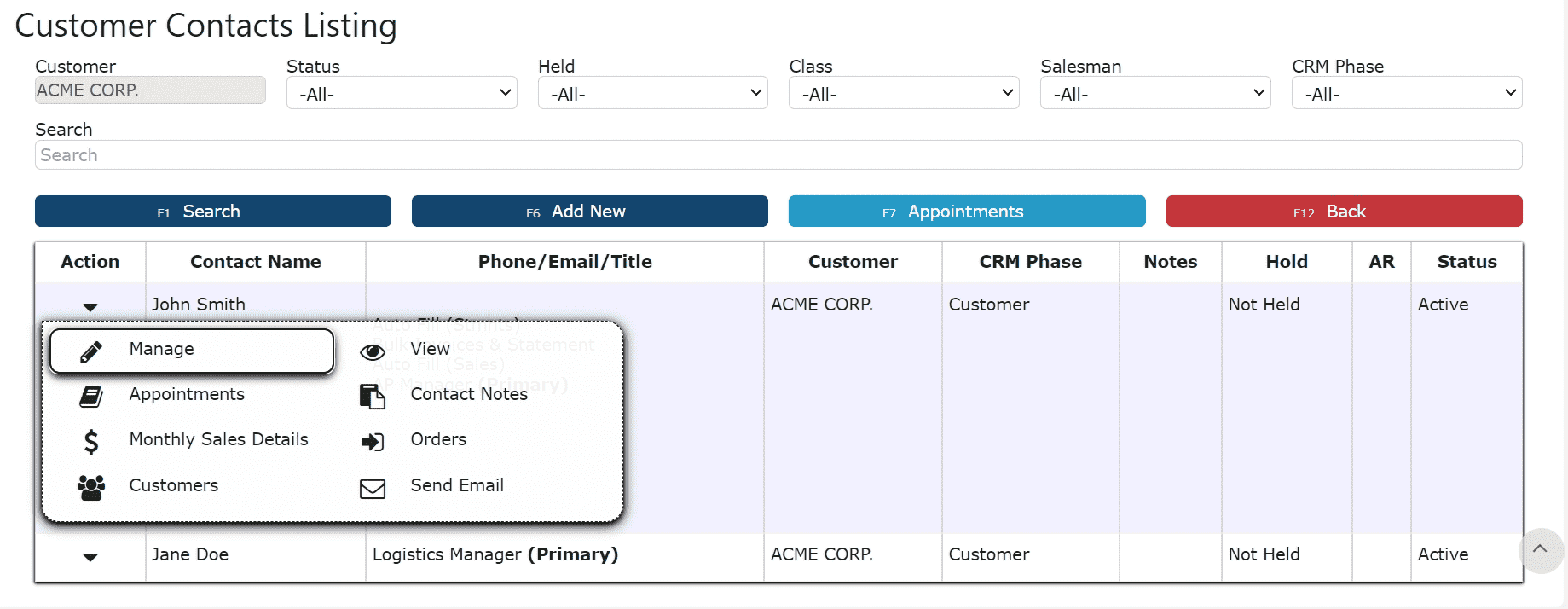Viewport: 1568px width, 609px height.
Task: Select Contact Notes from the action menu
Action: coord(469,394)
